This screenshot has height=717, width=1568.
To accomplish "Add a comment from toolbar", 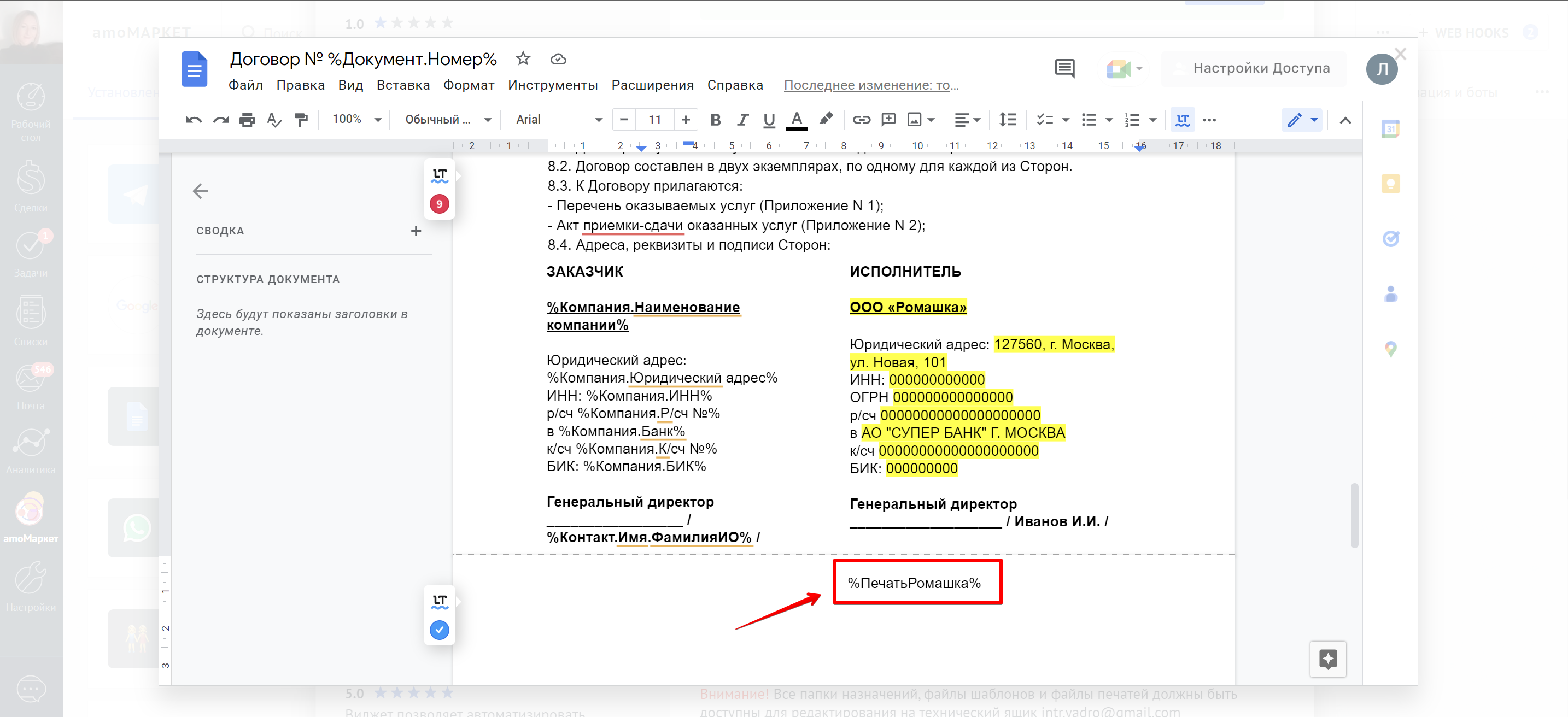I will pos(888,120).
